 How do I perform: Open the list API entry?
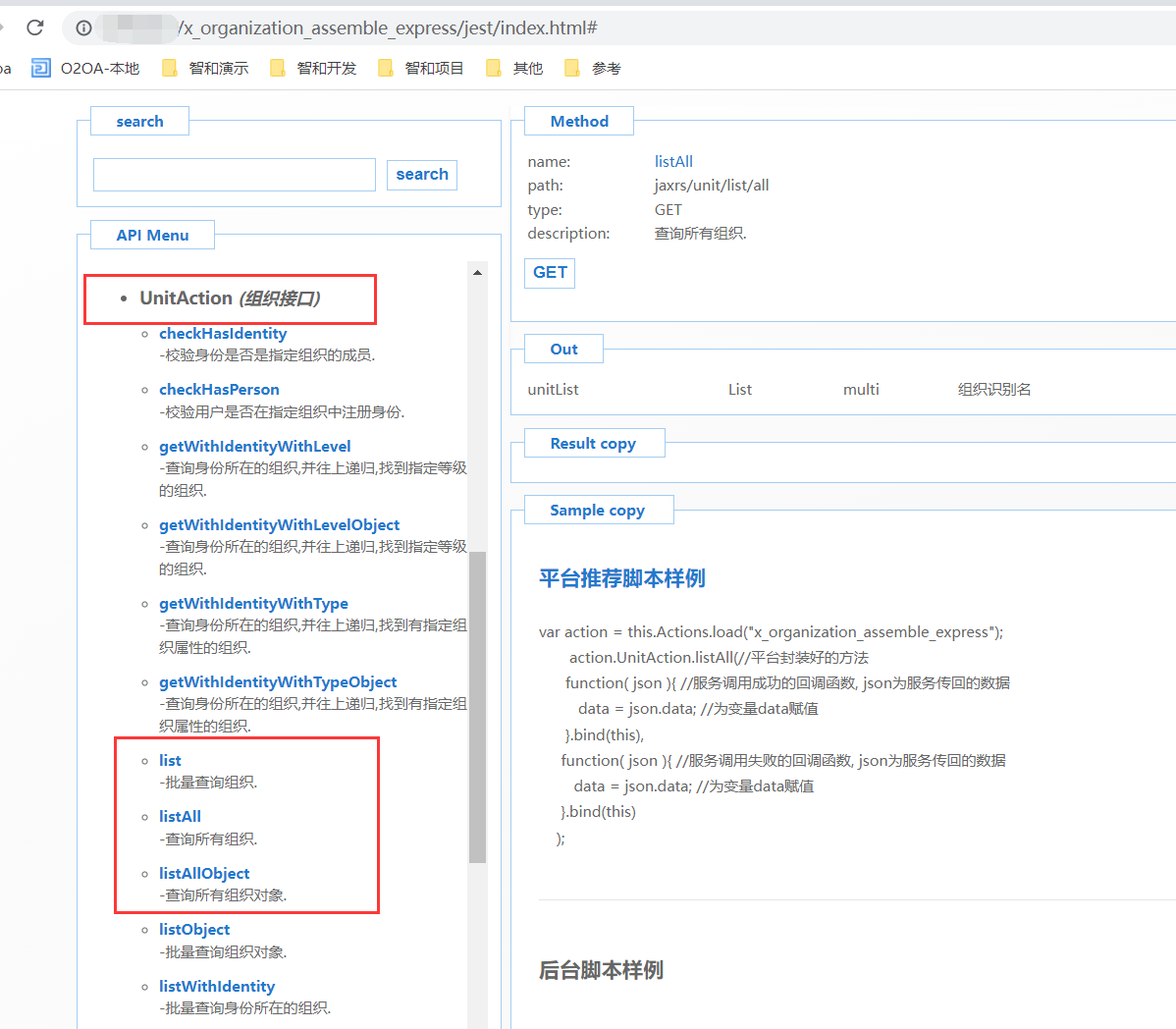[170, 761]
